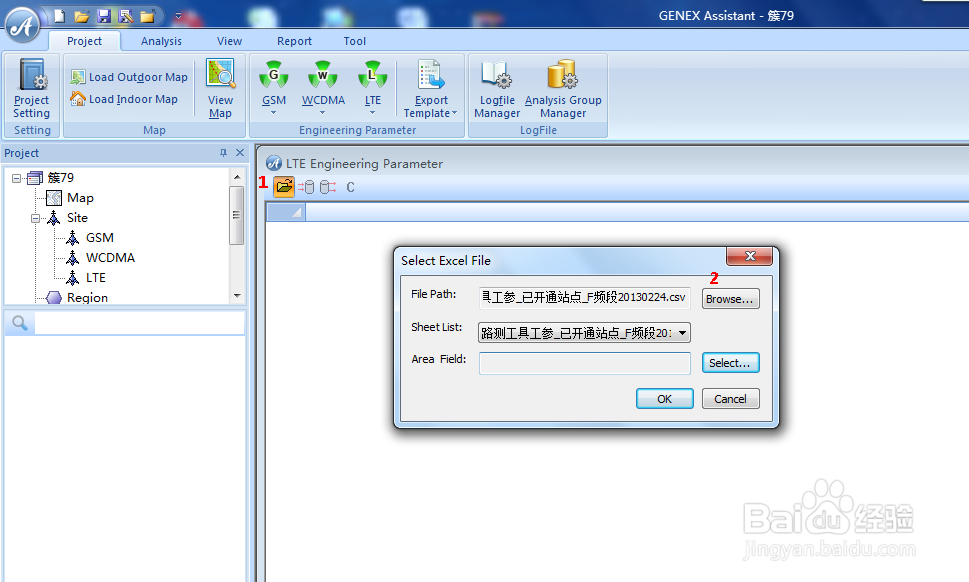Select the Region node in project tree
969x582 pixels.
click(x=87, y=297)
